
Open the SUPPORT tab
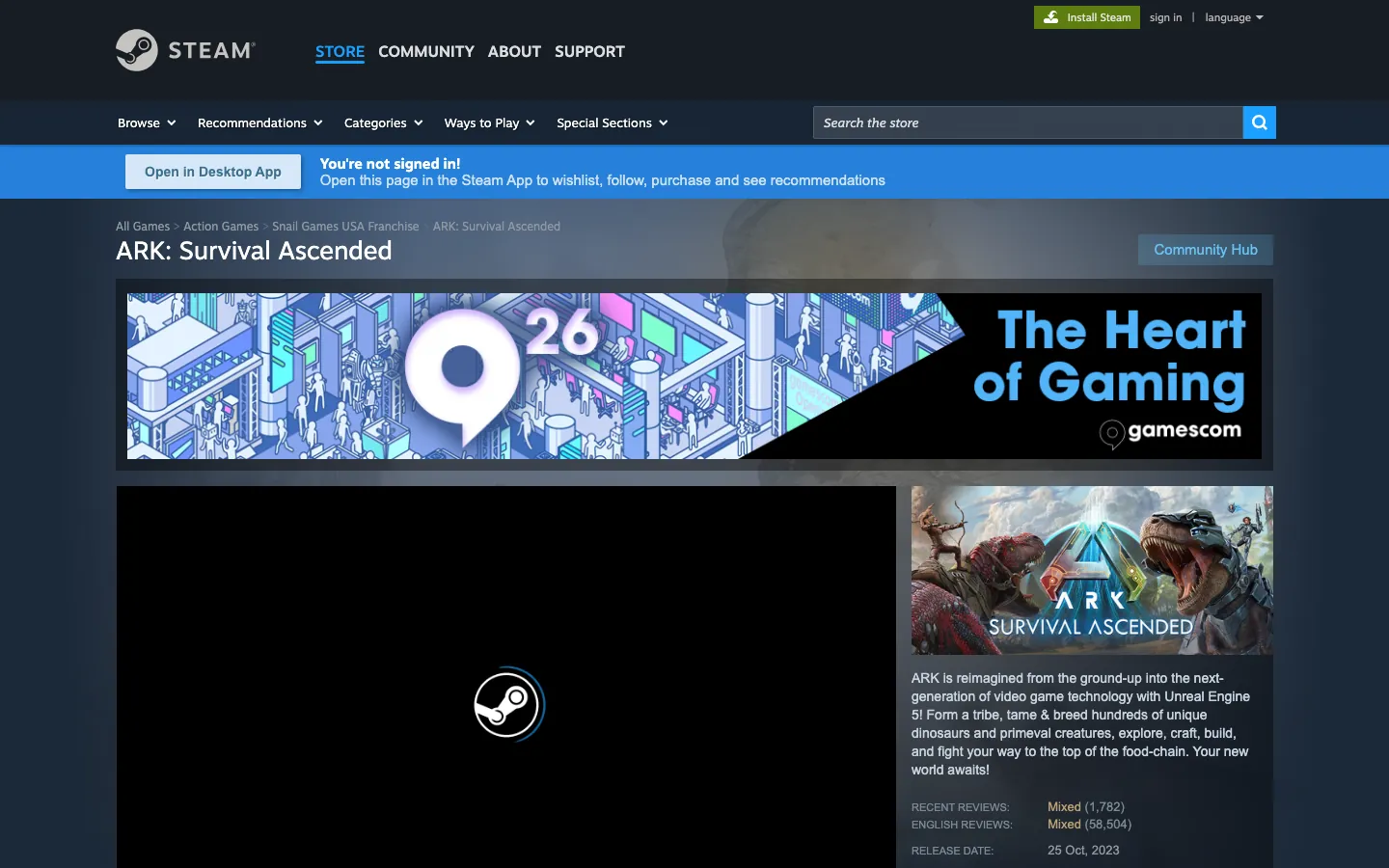(x=589, y=51)
